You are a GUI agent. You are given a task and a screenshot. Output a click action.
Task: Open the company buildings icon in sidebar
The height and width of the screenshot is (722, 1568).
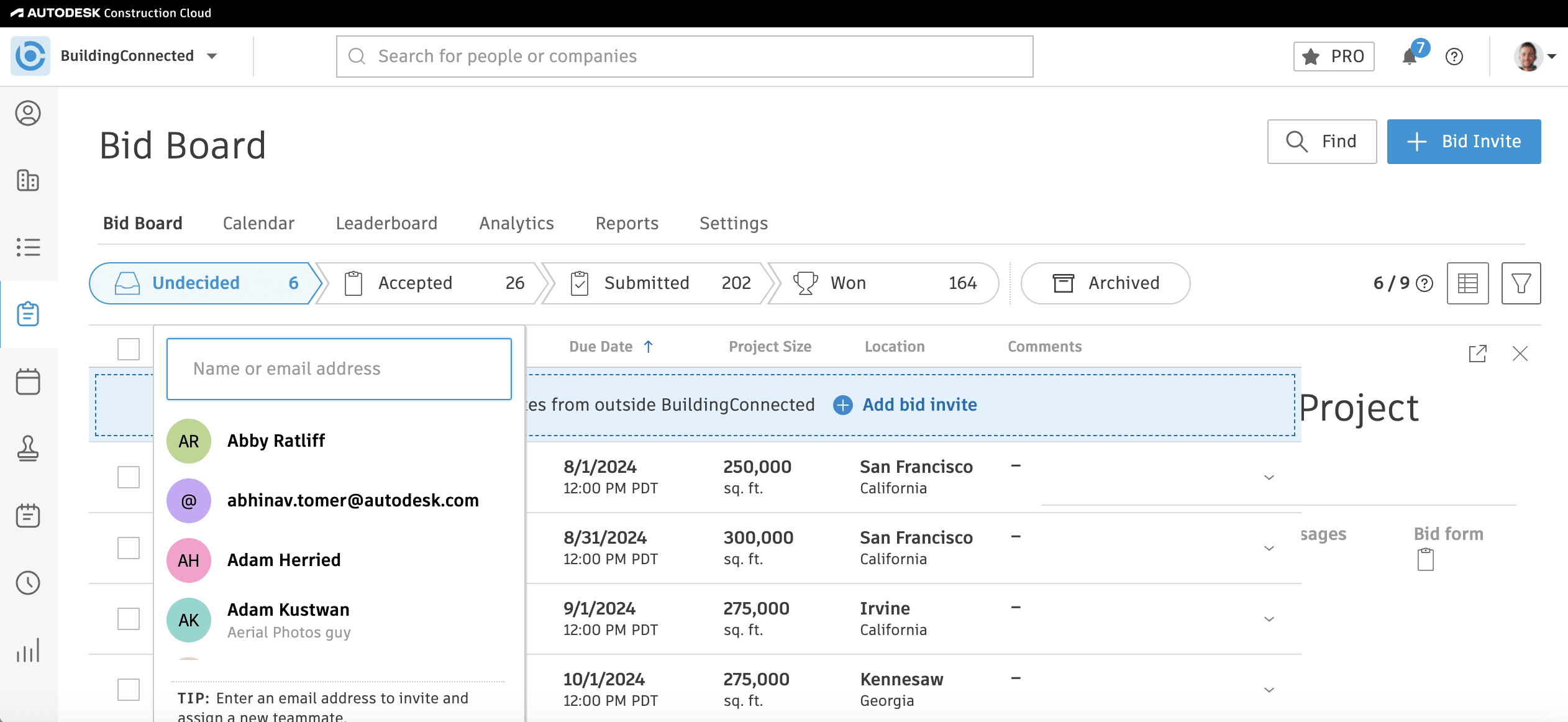point(29,181)
